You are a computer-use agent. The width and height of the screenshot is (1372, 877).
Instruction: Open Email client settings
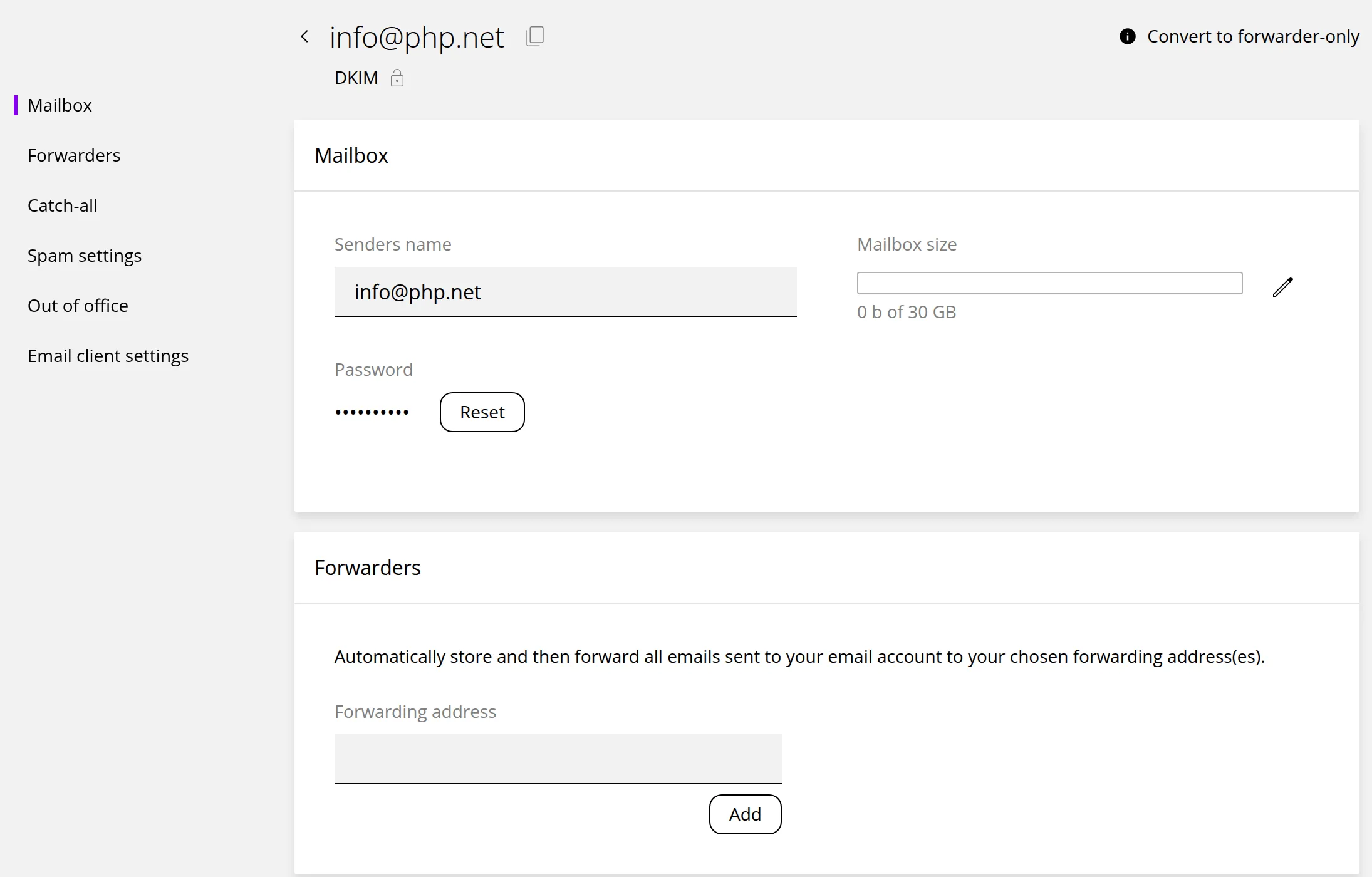[108, 356]
